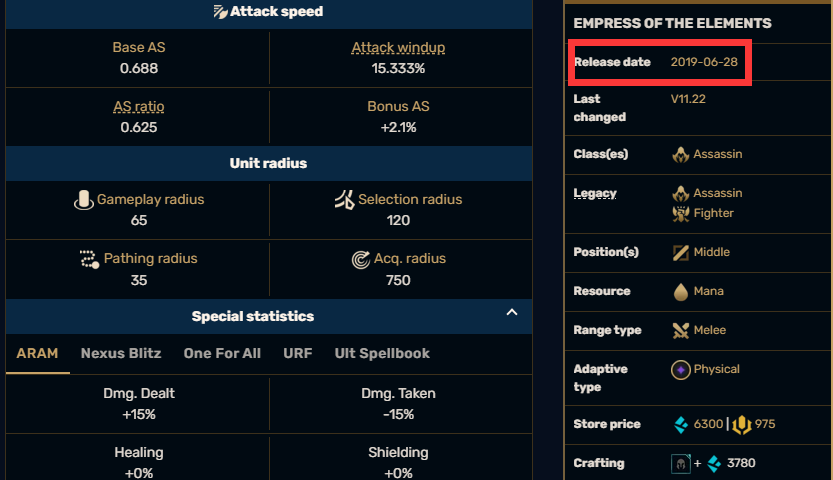Open the One For All tab
This screenshot has height=480, width=833.
click(222, 354)
